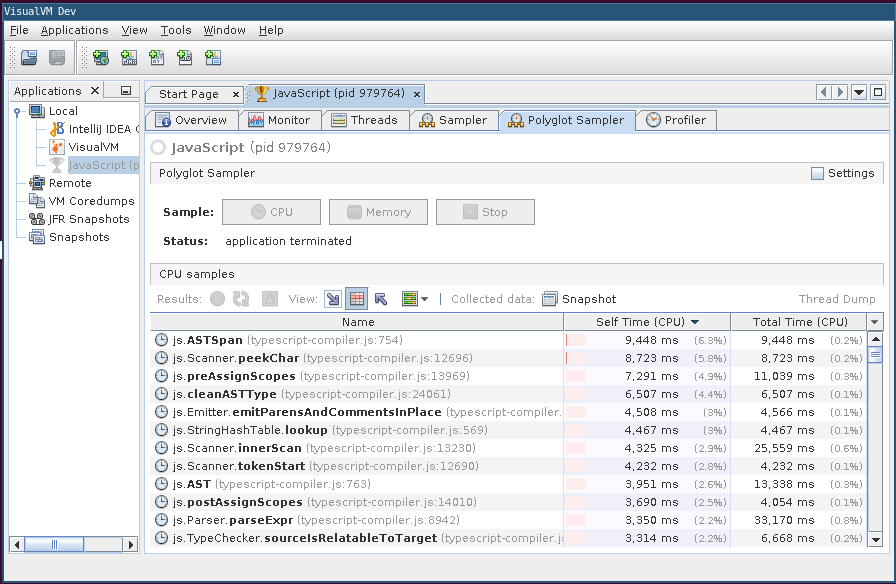
Task: Show the open documents list dropdown
Action: (x=859, y=93)
